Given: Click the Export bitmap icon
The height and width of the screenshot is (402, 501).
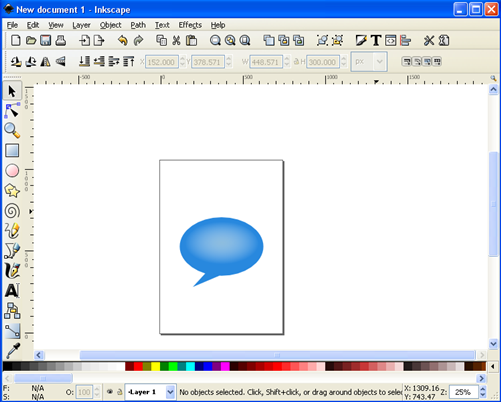Looking at the screenshot, I should pos(99,41).
